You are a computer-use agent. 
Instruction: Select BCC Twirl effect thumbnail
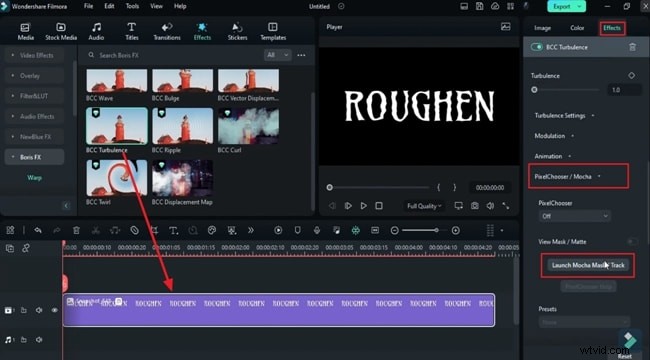(x=116, y=178)
